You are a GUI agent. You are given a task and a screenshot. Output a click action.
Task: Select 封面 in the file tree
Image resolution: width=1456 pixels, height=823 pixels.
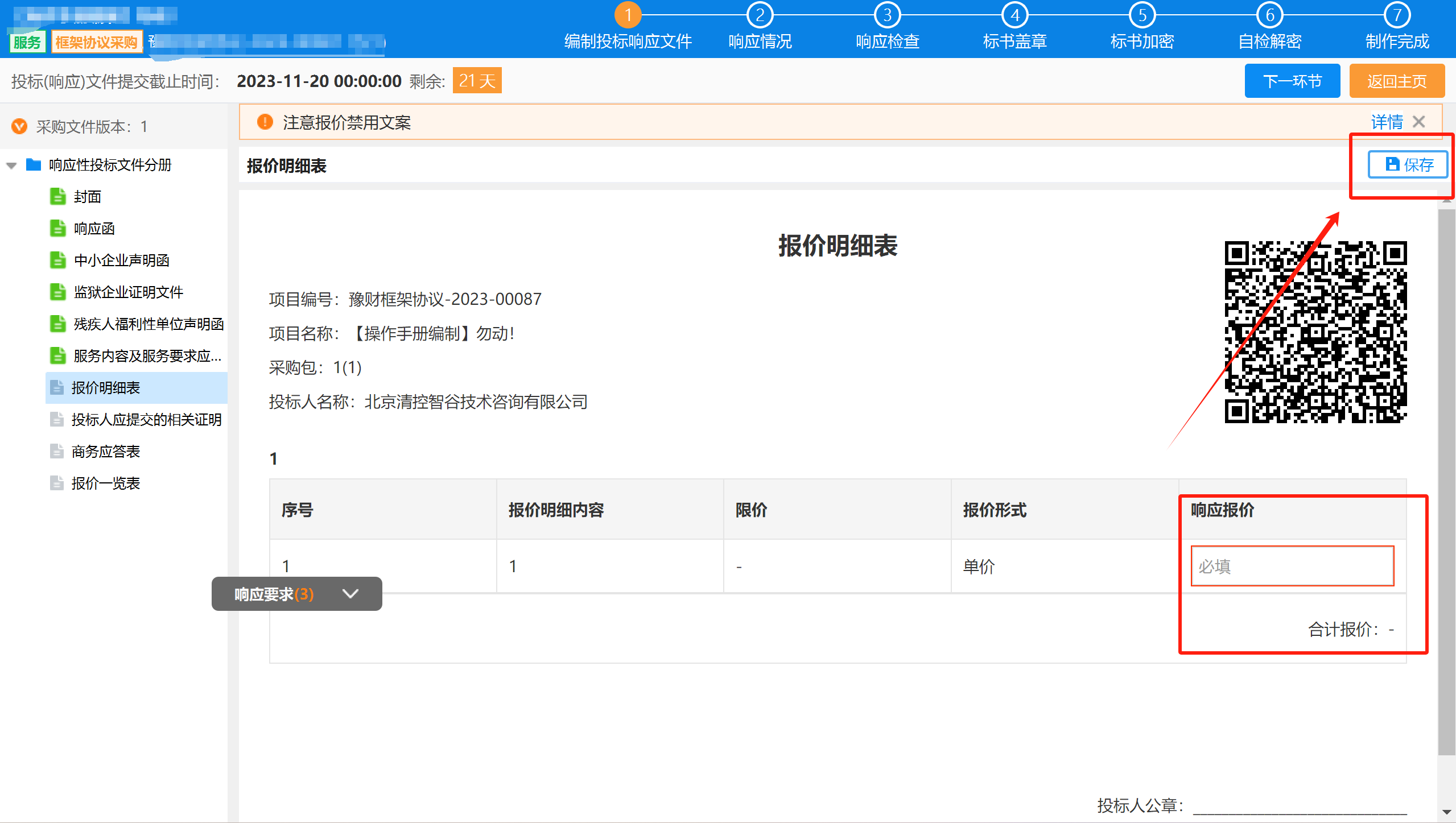88,197
